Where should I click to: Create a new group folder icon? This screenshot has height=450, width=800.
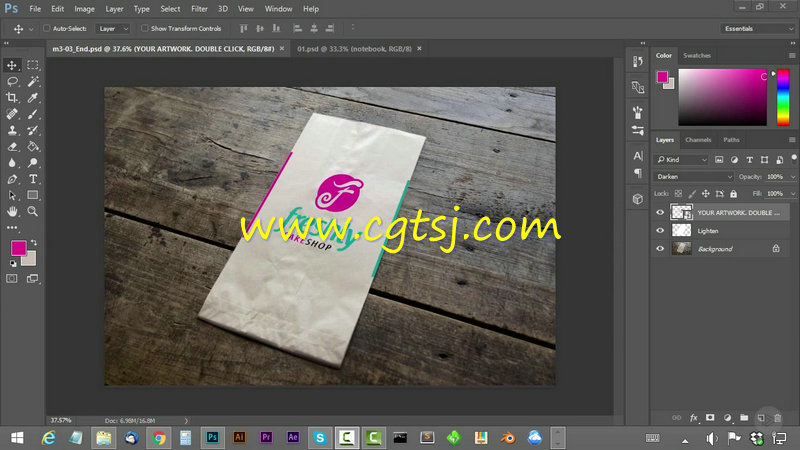pyautogui.click(x=744, y=418)
